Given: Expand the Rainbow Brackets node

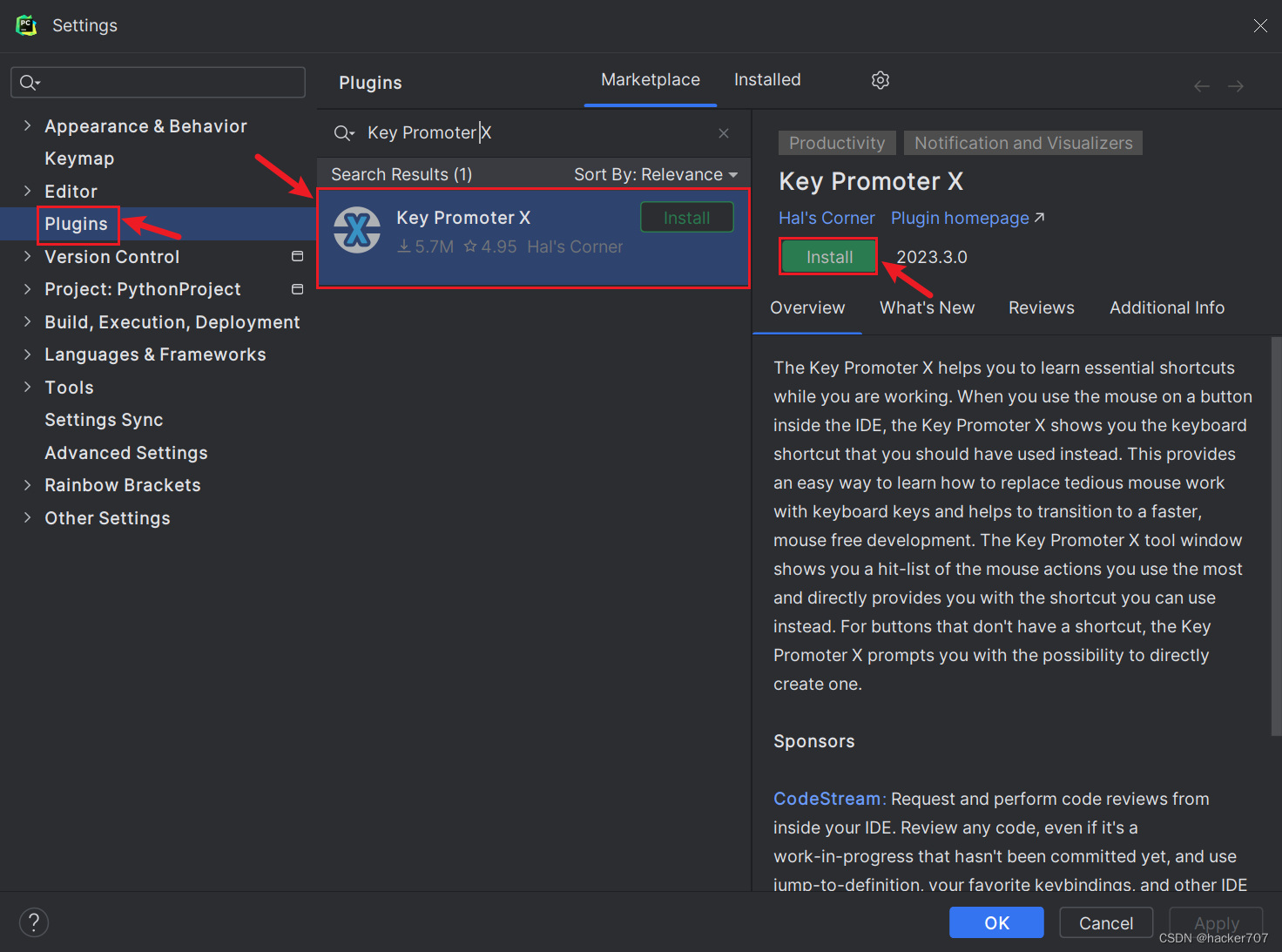Looking at the screenshot, I should coord(27,484).
